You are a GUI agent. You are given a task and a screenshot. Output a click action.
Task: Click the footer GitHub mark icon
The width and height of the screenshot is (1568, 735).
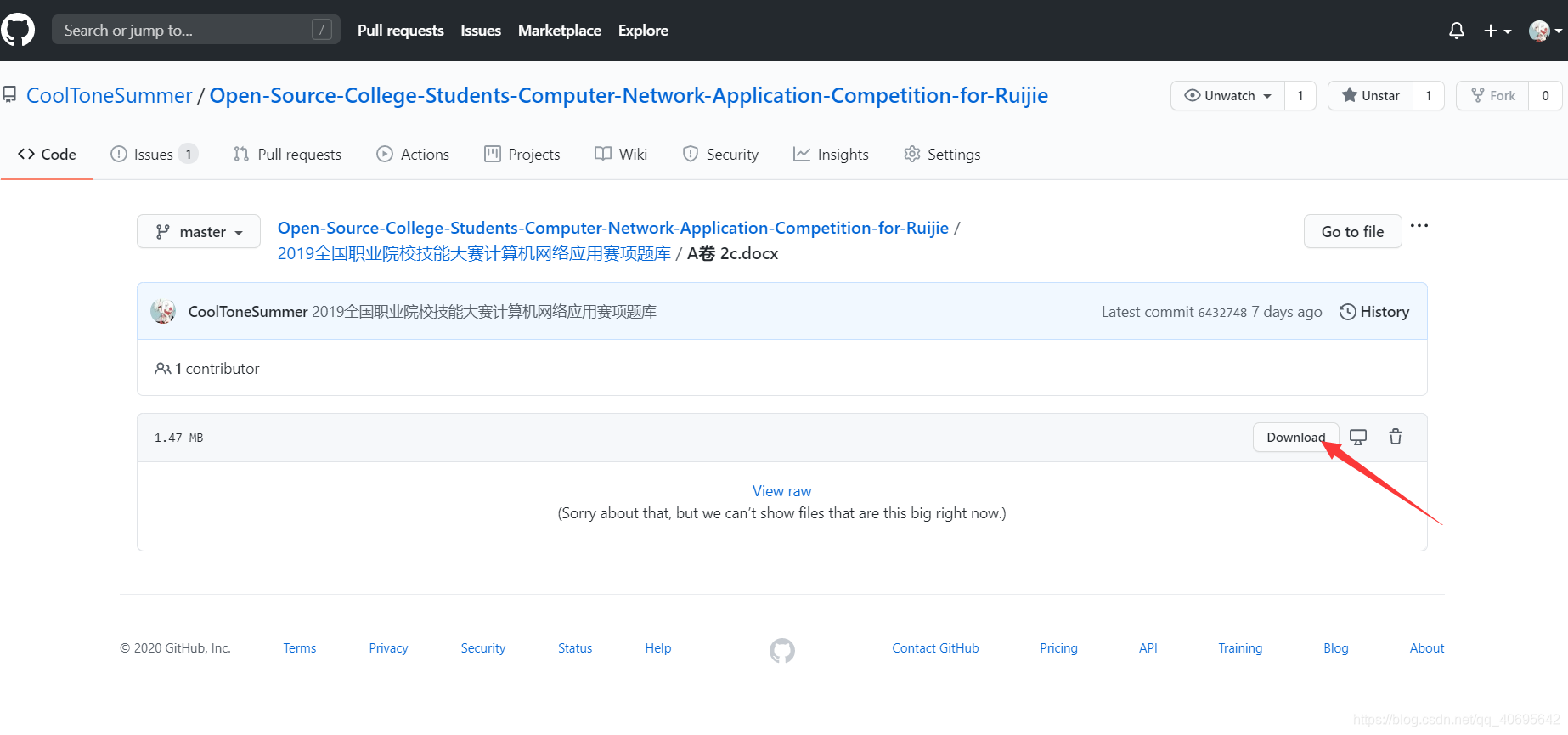pos(782,651)
